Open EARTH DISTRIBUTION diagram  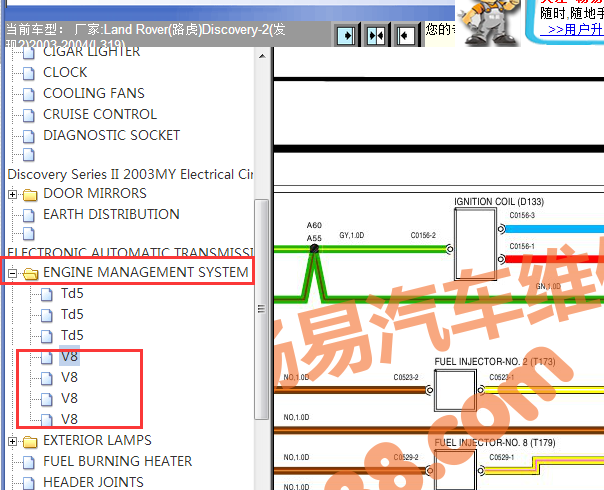coord(111,214)
